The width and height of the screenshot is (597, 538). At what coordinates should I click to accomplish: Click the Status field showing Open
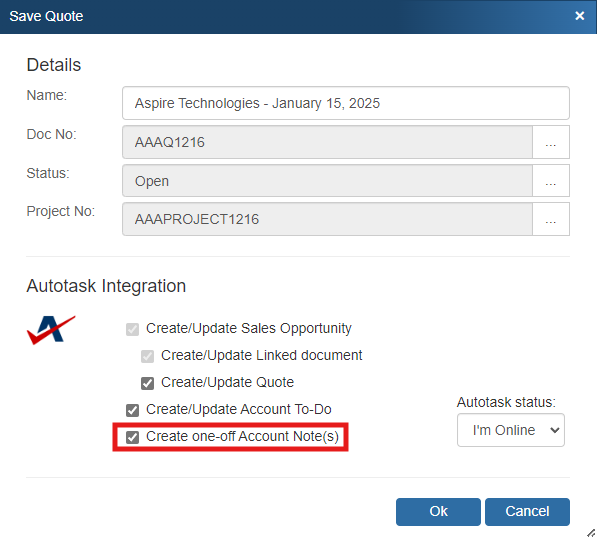click(x=327, y=181)
